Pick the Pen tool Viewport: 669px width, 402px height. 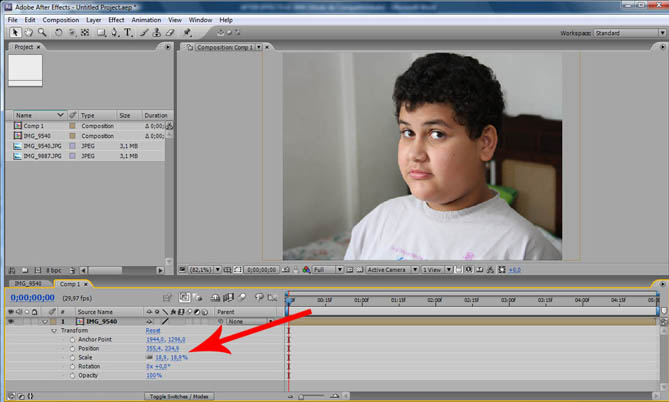(x=115, y=32)
